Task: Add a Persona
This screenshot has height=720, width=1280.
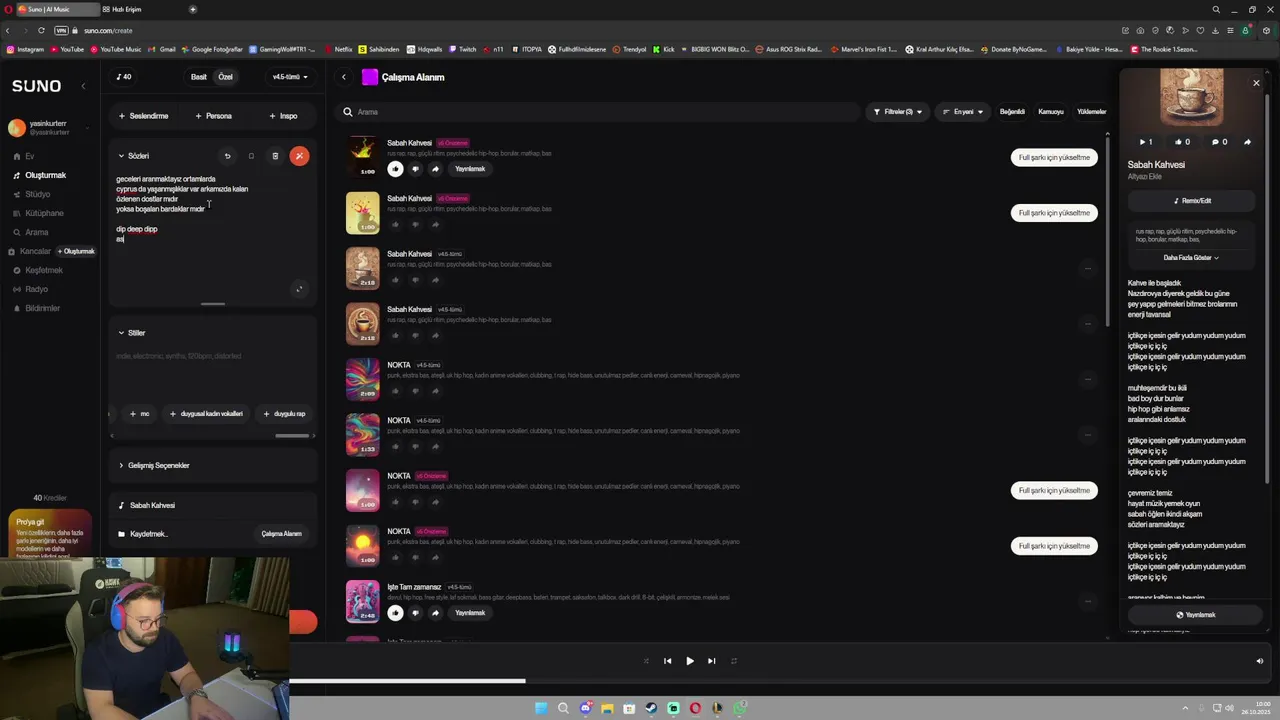Action: point(214,116)
